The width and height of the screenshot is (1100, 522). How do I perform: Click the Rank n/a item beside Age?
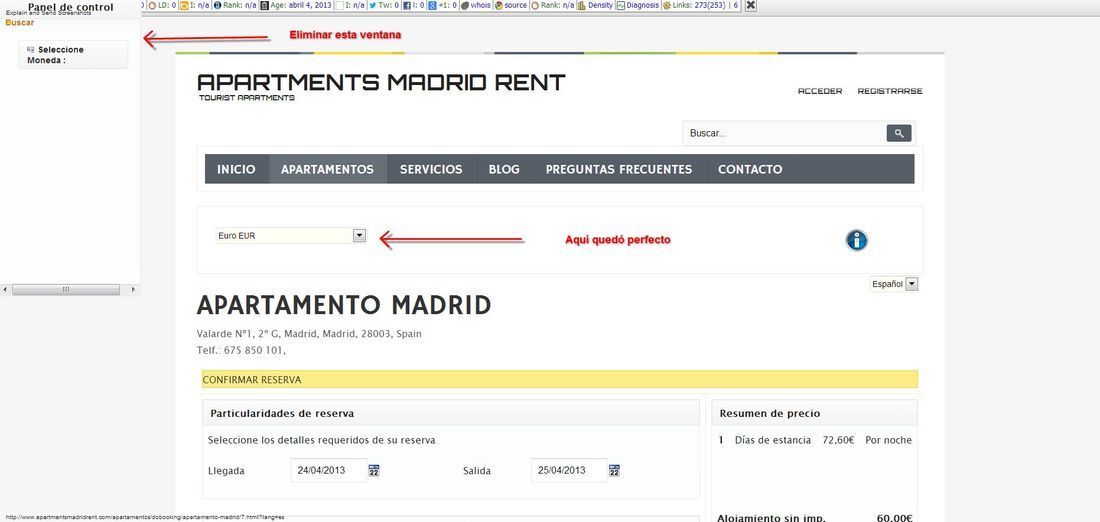pos(235,5)
